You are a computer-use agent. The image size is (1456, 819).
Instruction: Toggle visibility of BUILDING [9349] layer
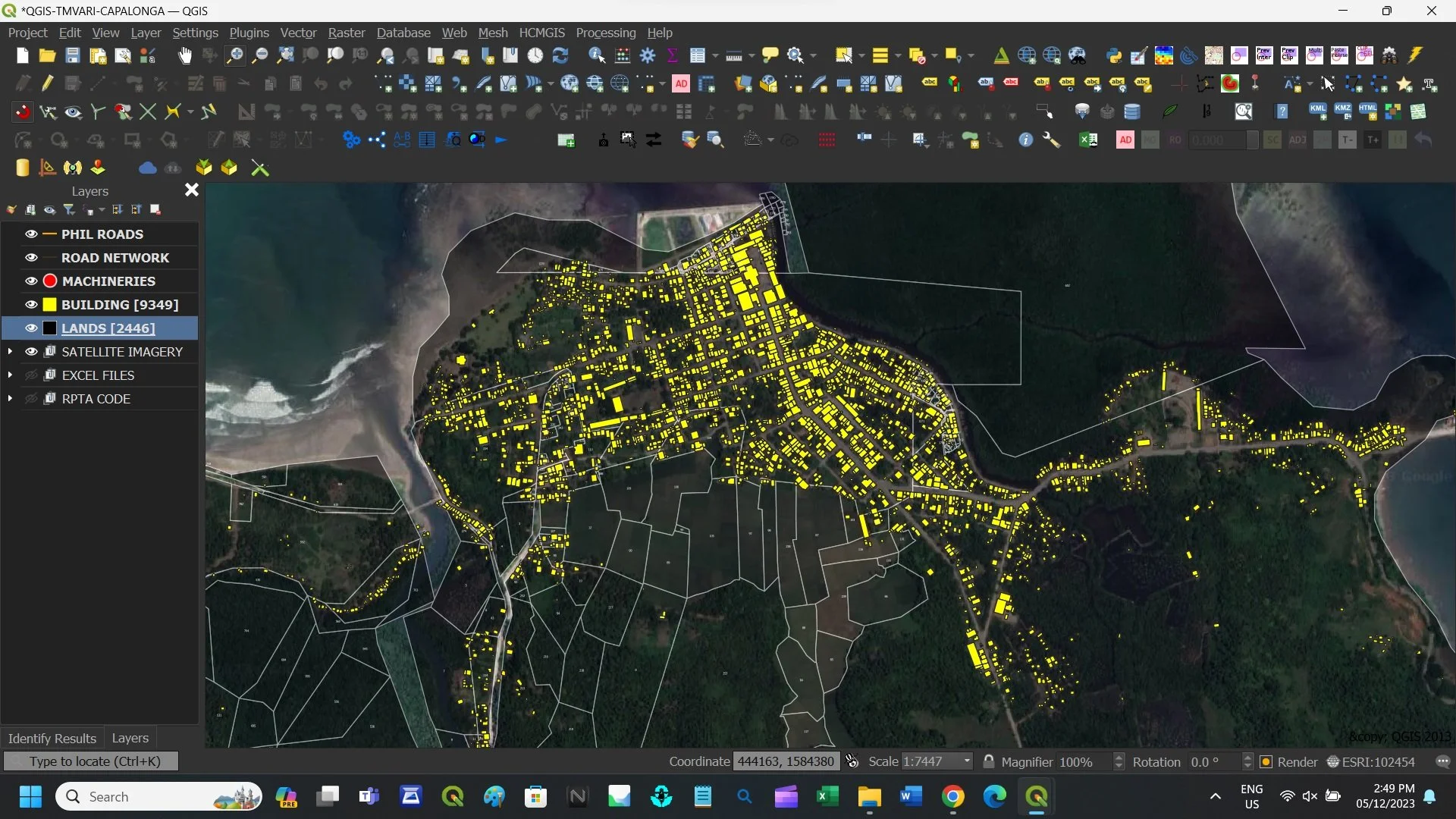tap(31, 305)
